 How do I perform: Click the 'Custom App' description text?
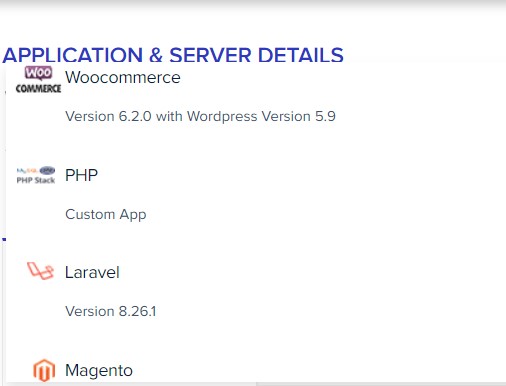pyautogui.click(x=106, y=214)
